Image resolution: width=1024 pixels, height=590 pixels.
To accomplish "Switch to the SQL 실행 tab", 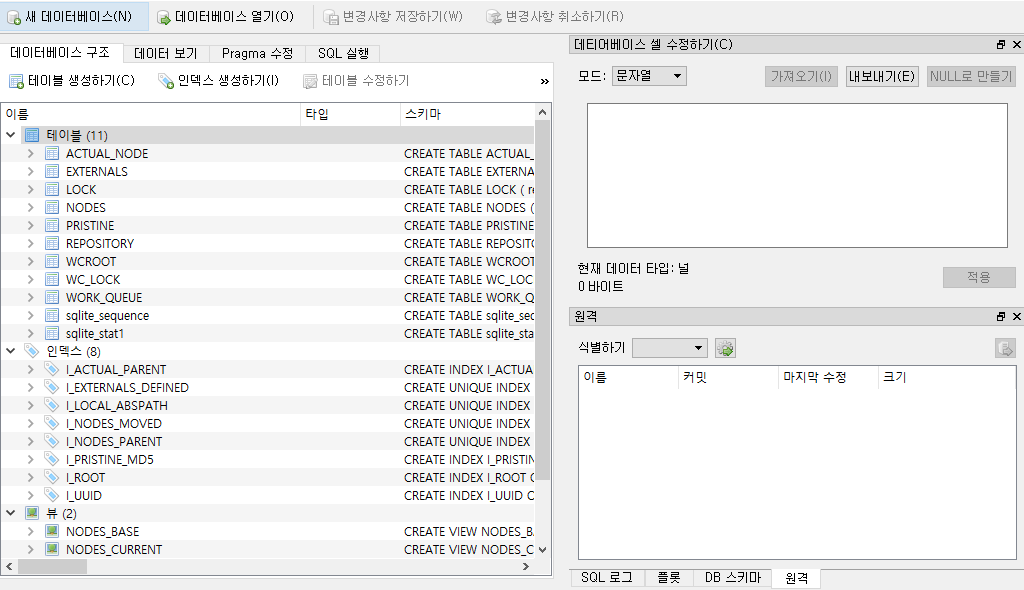I will [343, 54].
